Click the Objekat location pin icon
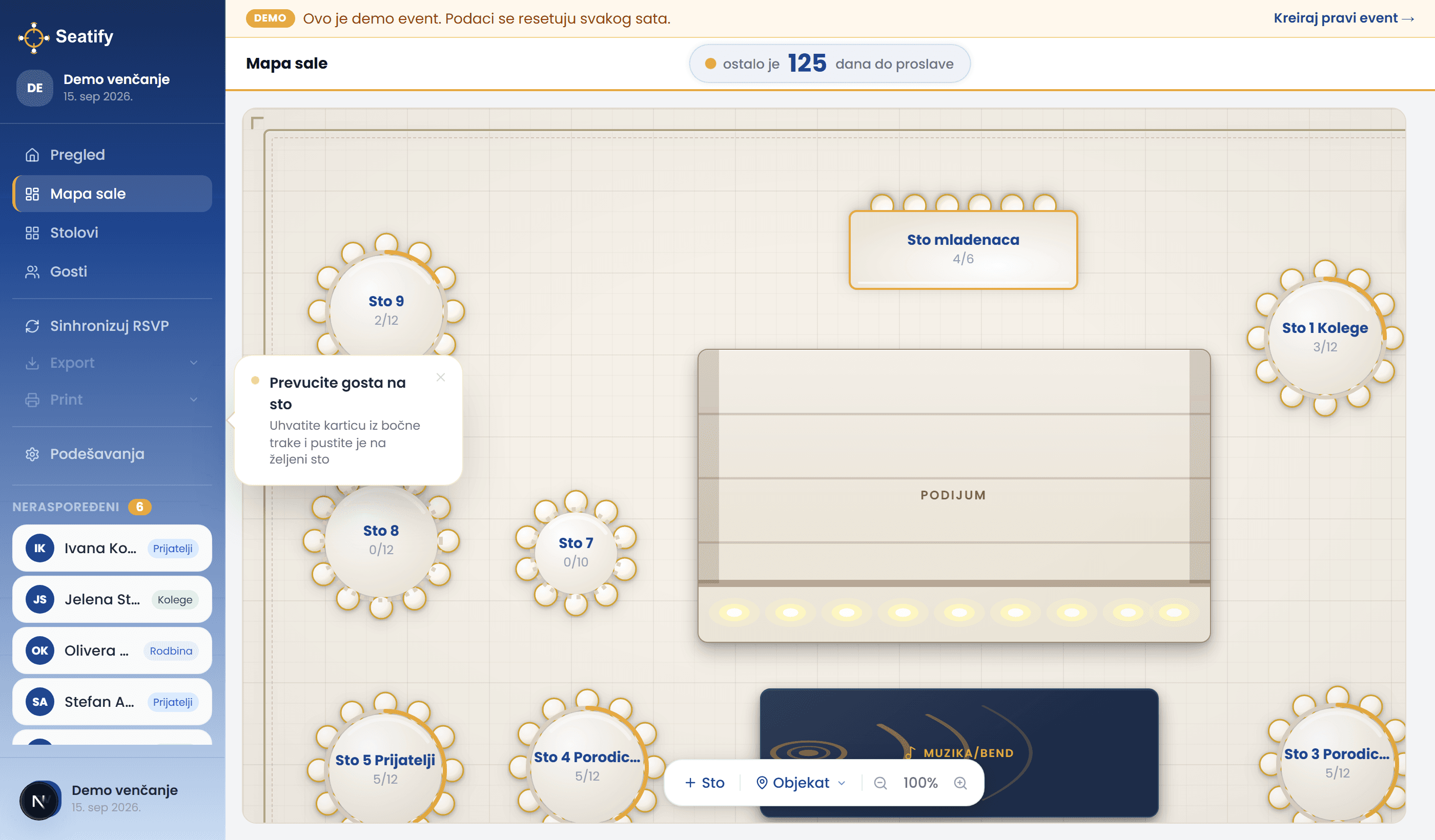 click(x=762, y=783)
